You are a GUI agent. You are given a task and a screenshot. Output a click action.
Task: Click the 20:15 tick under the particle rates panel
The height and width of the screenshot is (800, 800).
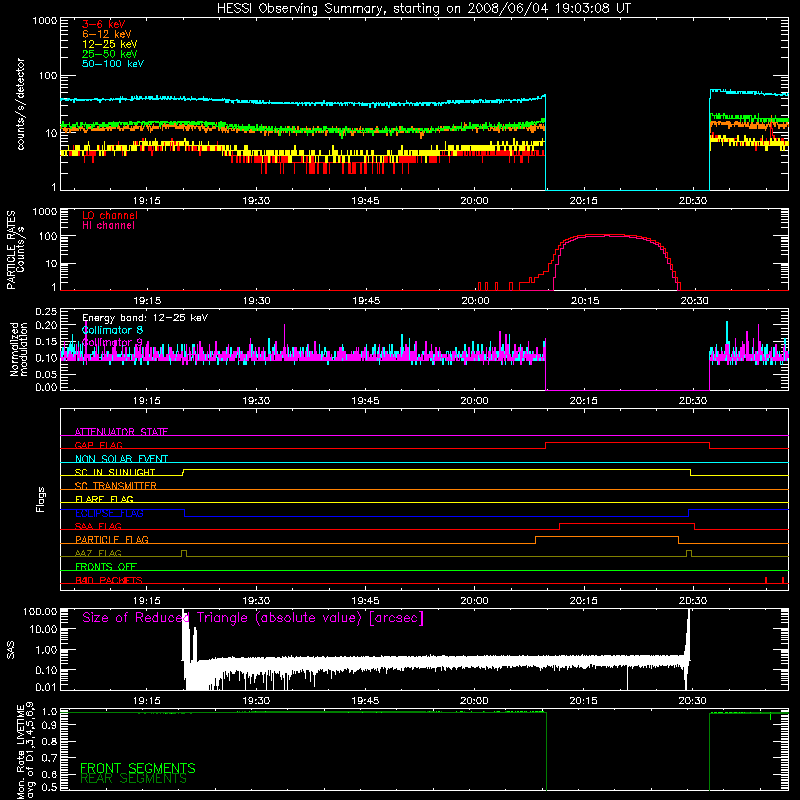point(585,301)
